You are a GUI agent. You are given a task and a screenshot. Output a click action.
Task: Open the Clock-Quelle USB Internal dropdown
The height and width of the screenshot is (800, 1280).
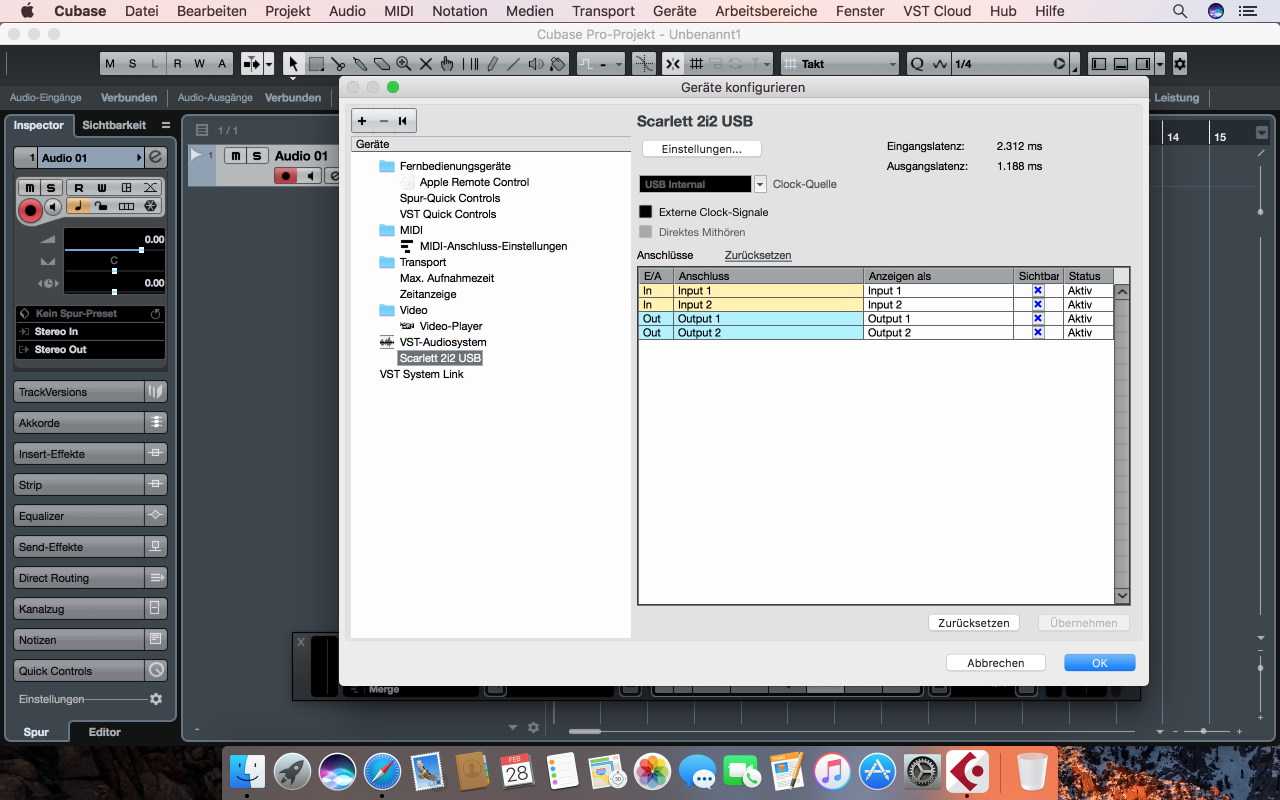pyautogui.click(x=760, y=184)
